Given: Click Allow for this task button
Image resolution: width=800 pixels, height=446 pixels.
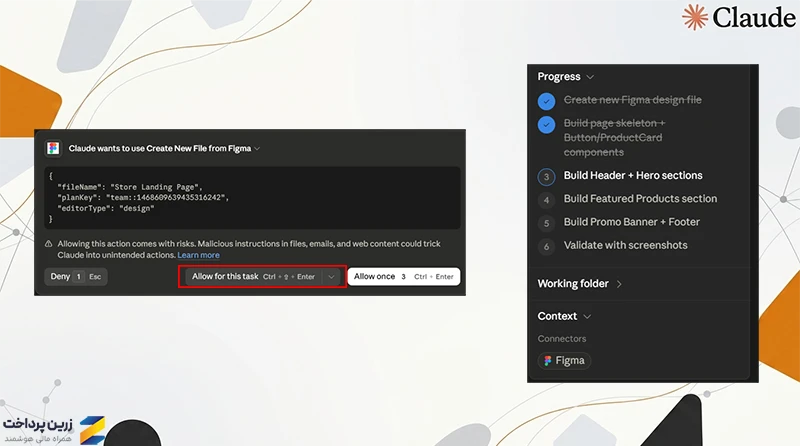Looking at the screenshot, I should tap(254, 277).
